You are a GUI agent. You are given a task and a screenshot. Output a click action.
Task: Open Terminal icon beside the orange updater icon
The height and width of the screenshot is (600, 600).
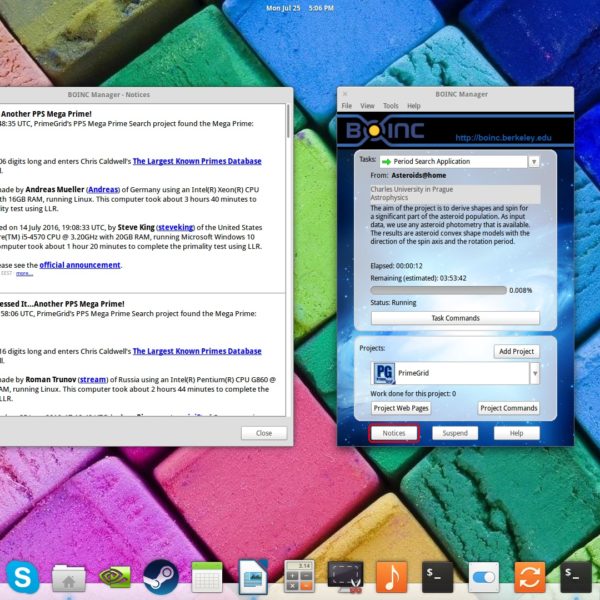576,577
